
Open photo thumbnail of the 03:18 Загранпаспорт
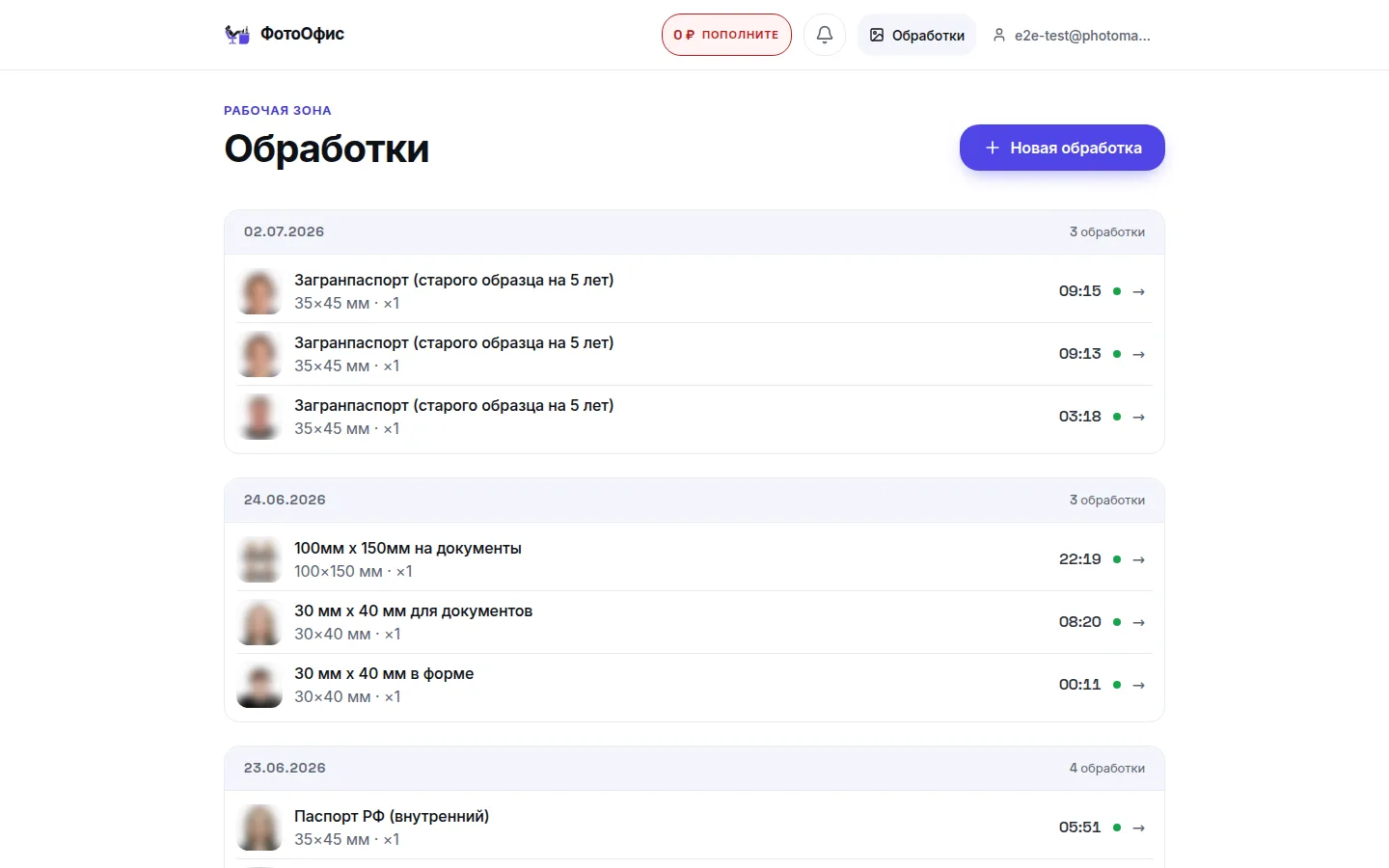[259, 417]
